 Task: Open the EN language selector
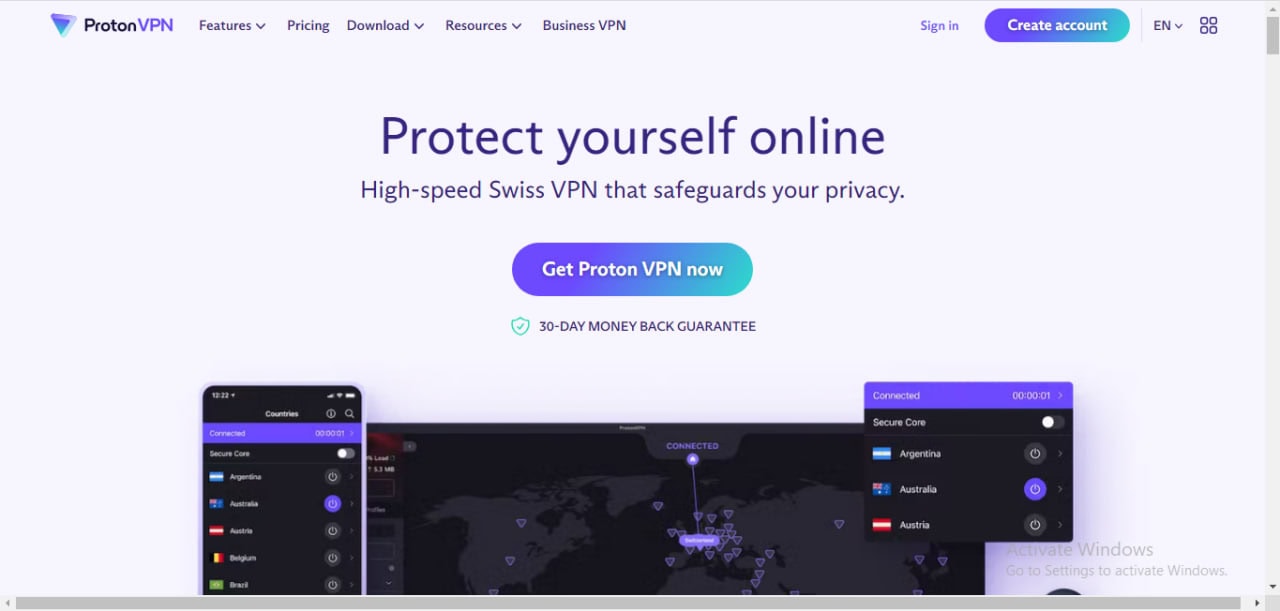[x=1168, y=25]
